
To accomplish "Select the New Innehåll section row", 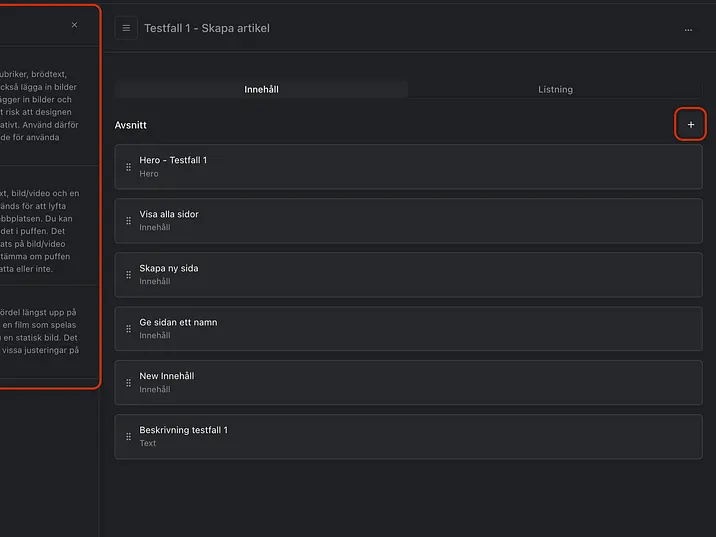I will pos(400,383).
